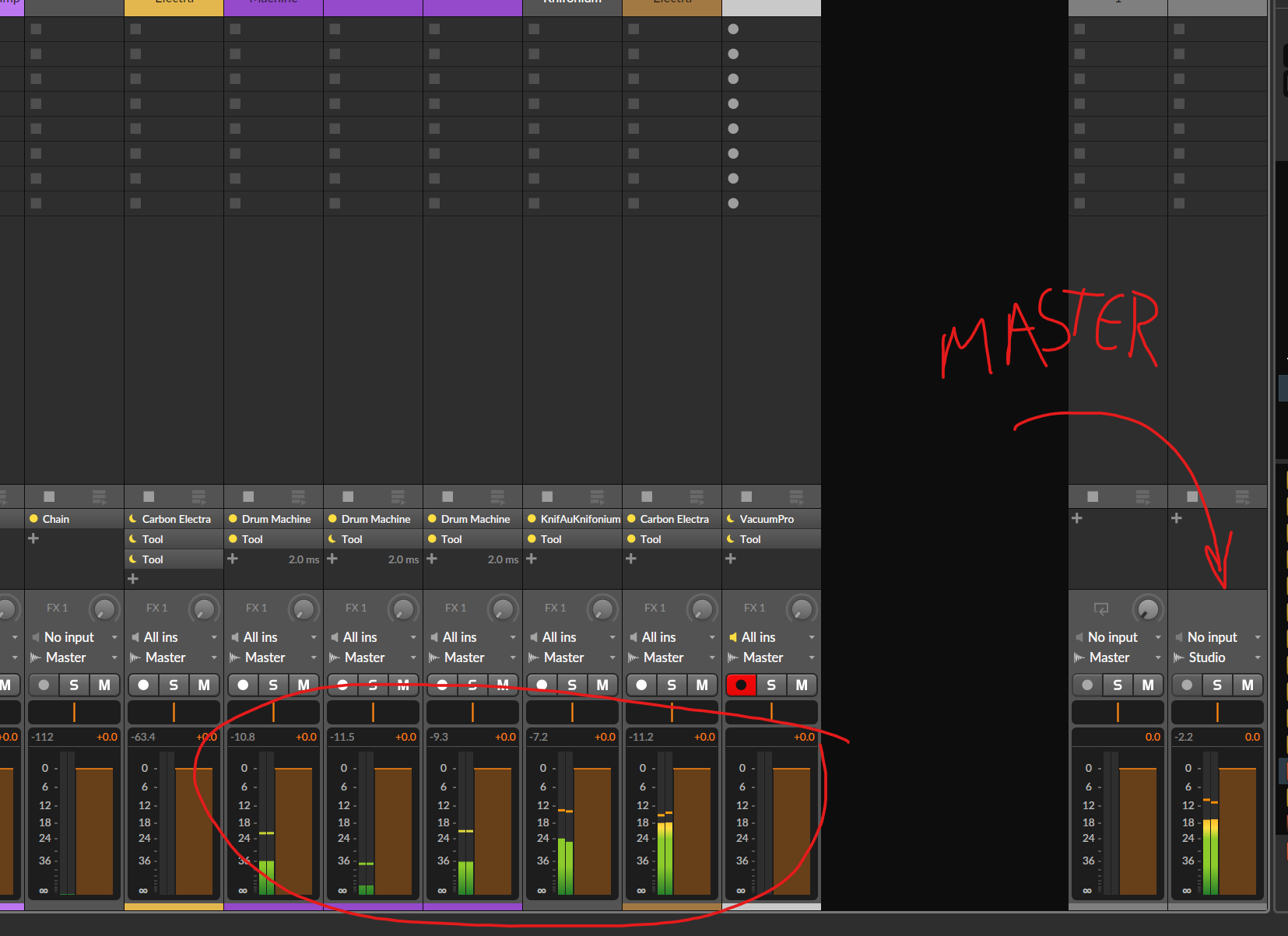The width and height of the screenshot is (1288, 936).
Task: Click the FX 1 send knob on VacuumPro
Action: point(802,608)
